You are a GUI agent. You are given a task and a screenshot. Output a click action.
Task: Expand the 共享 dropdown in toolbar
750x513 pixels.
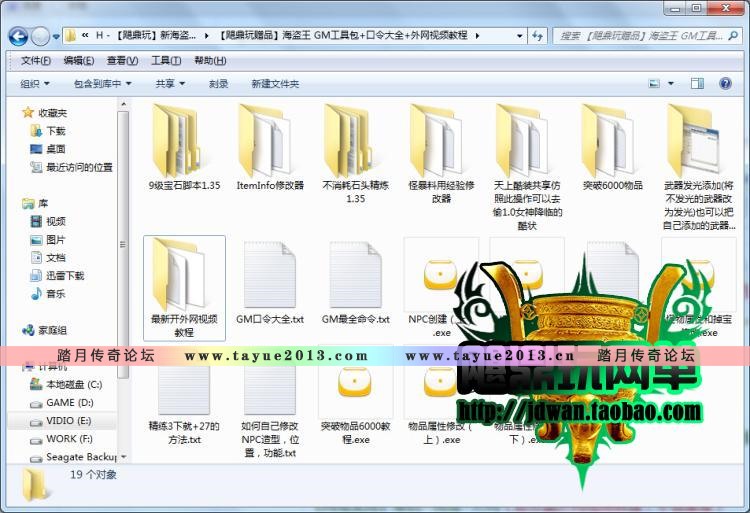(171, 84)
